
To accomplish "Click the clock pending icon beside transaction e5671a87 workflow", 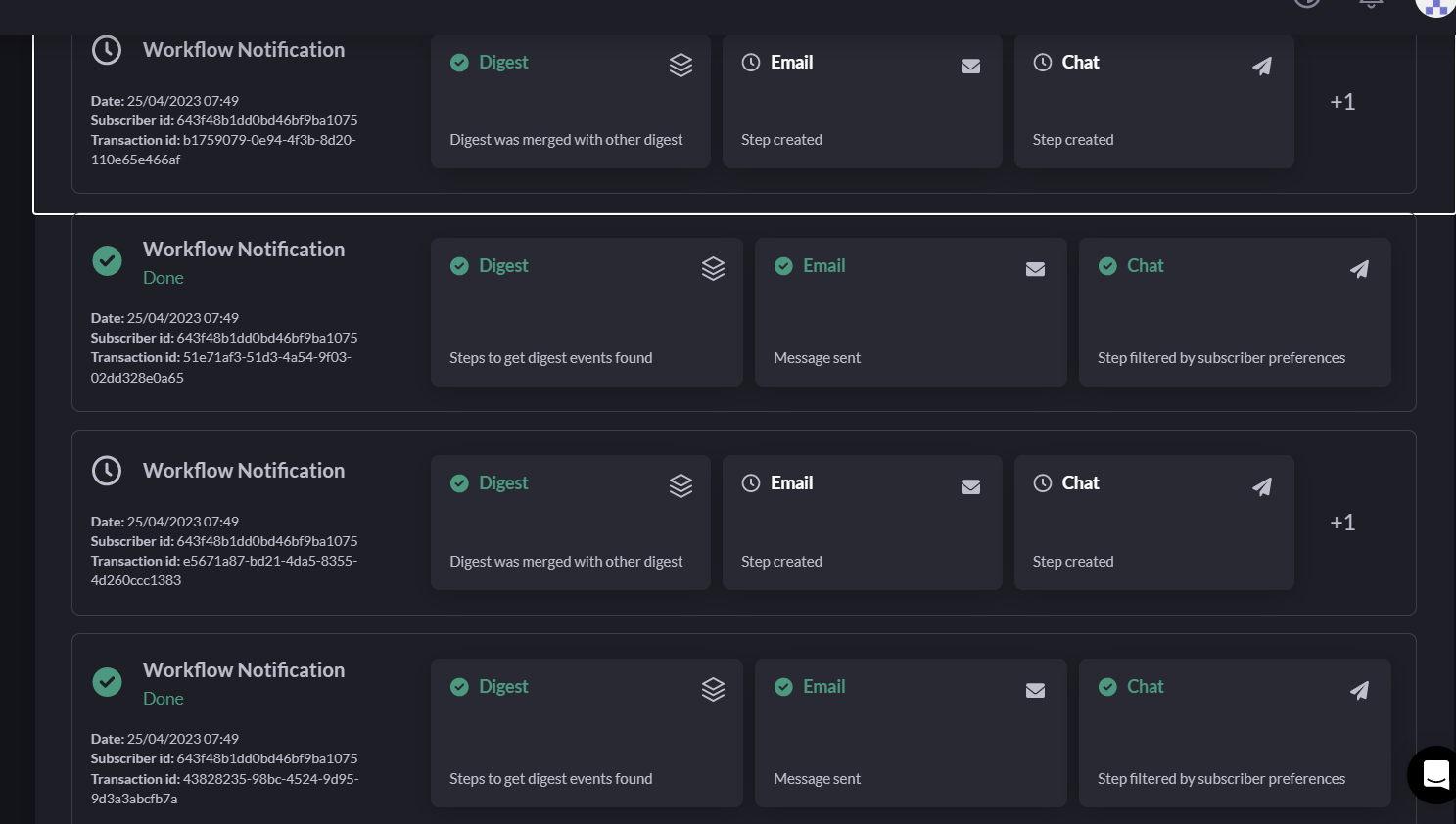I will [x=107, y=471].
